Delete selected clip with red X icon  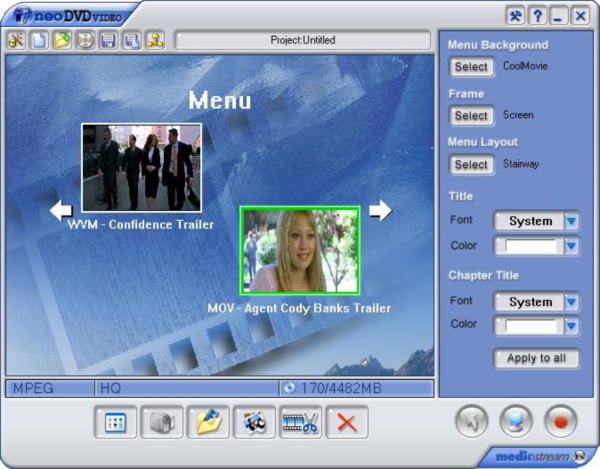[x=347, y=422]
